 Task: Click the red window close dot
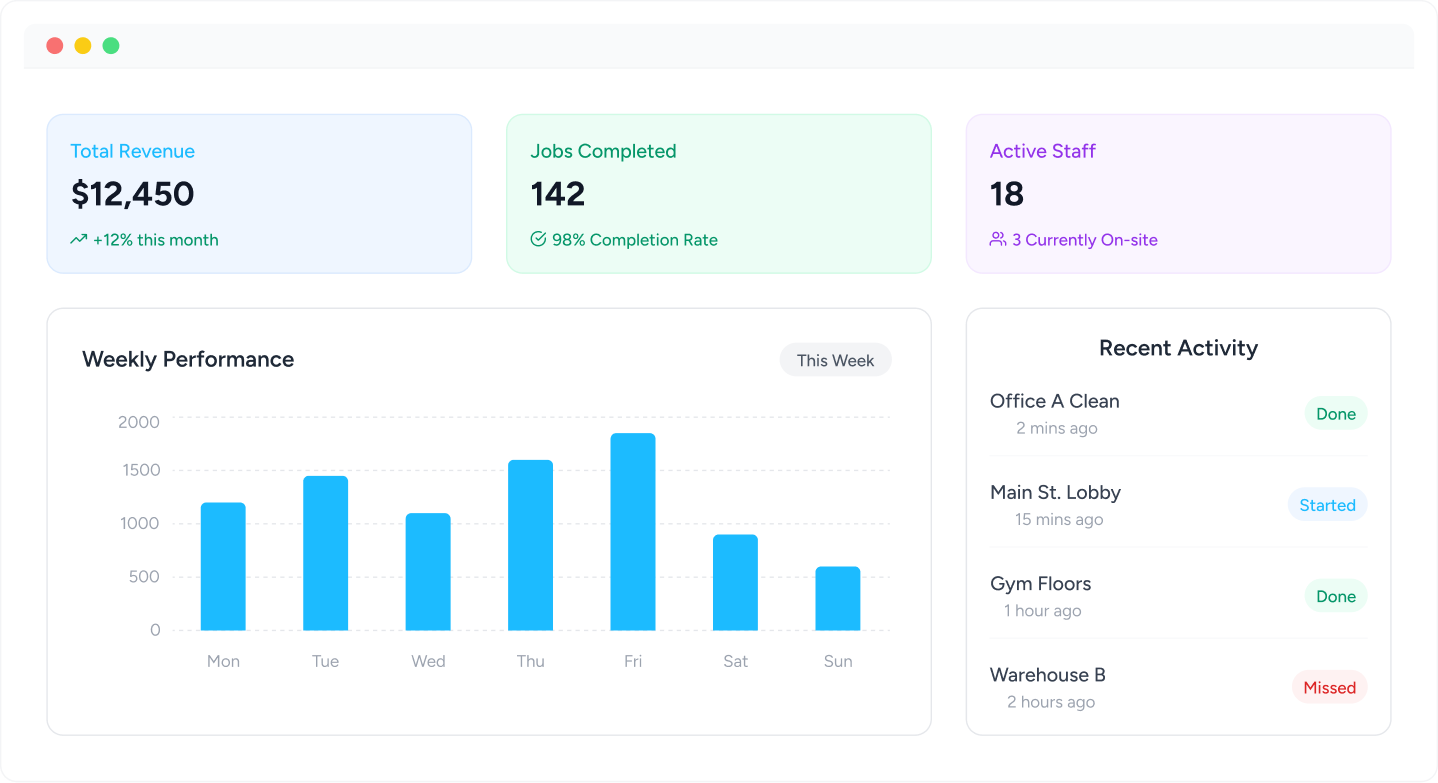pos(55,46)
